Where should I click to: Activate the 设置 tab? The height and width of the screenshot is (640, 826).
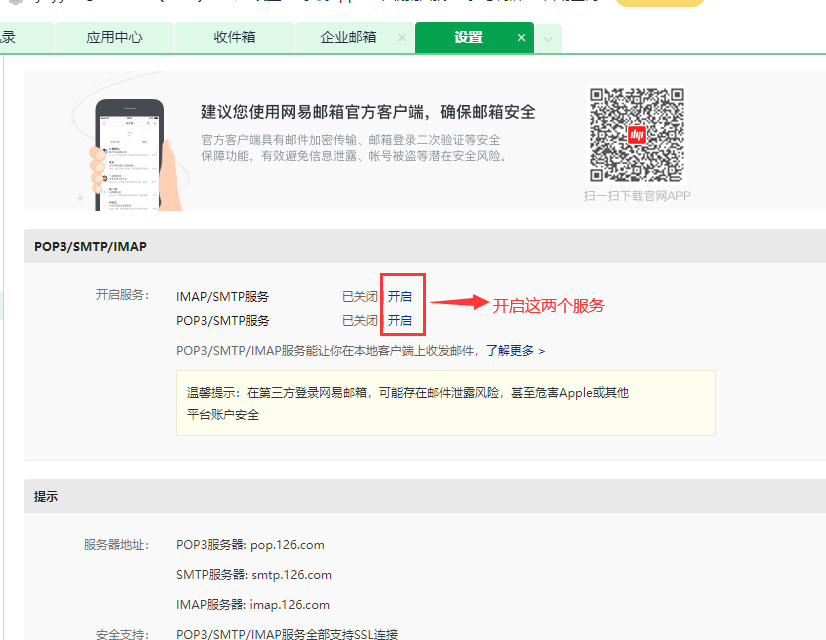[x=468, y=37]
